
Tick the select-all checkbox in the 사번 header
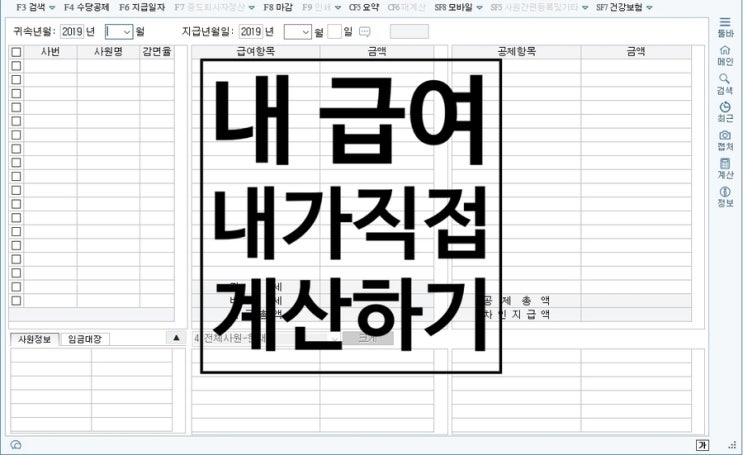tap(16, 52)
